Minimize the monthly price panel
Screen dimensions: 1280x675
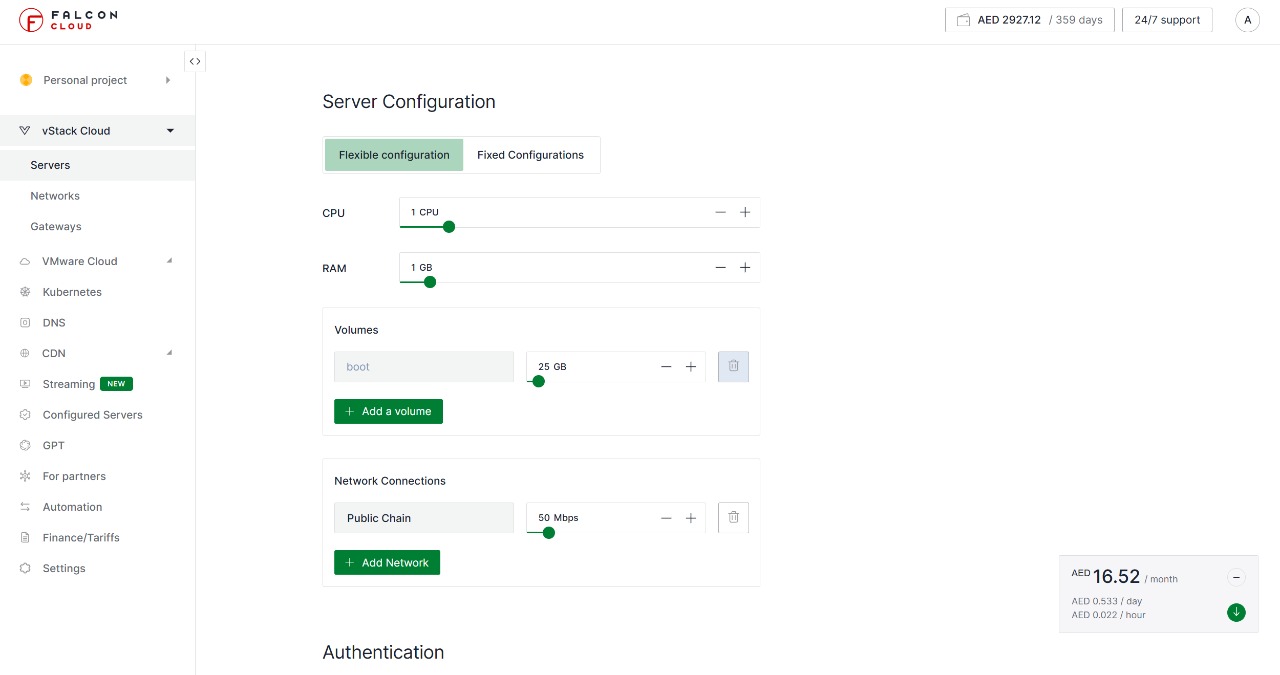(1236, 577)
